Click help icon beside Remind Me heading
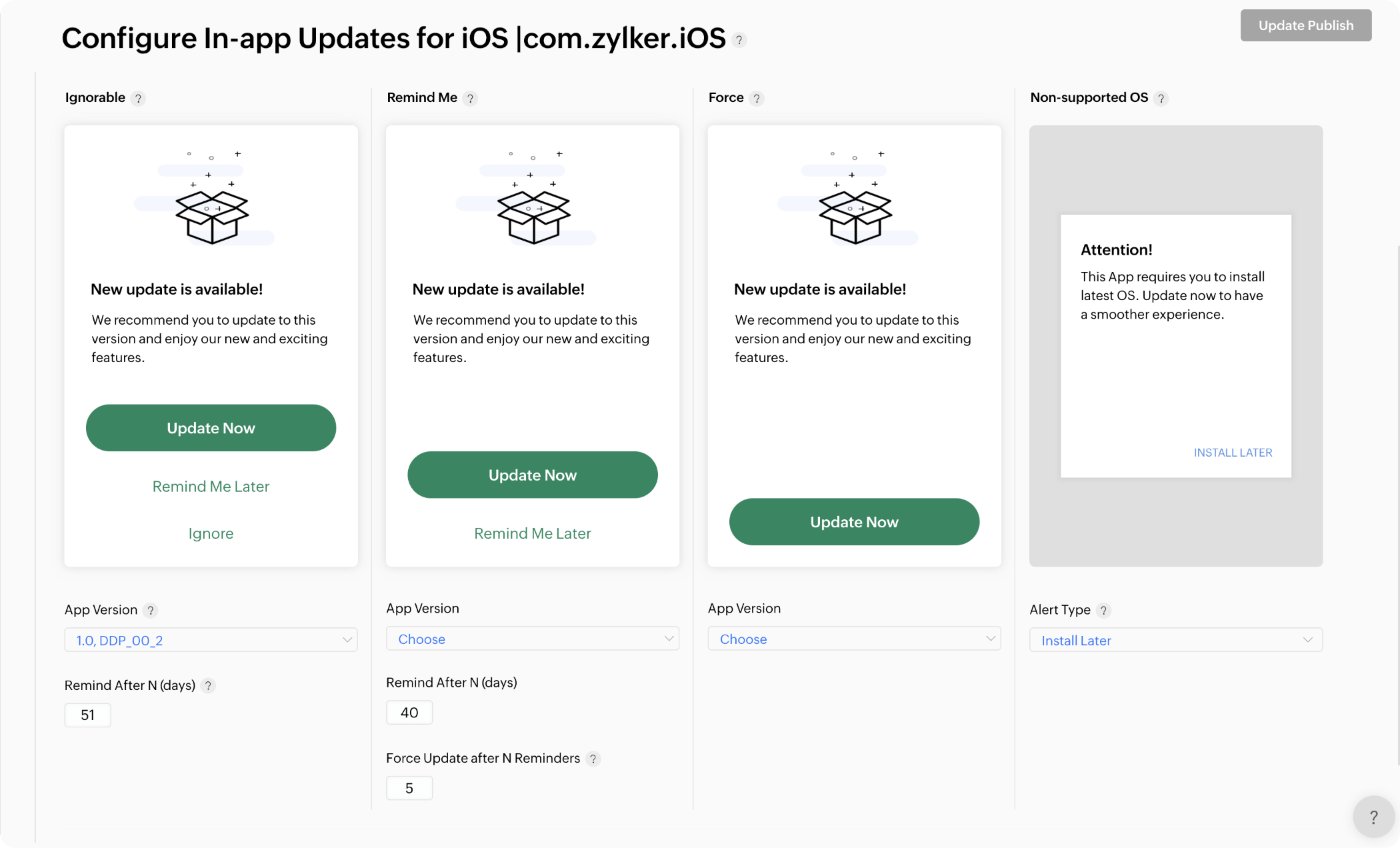This screenshot has width=1400, height=848. point(470,99)
